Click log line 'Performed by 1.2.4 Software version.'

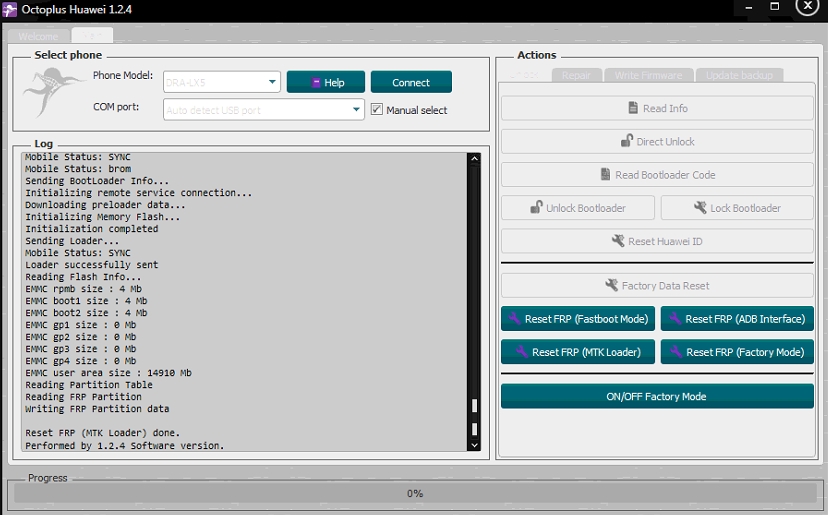125,445
